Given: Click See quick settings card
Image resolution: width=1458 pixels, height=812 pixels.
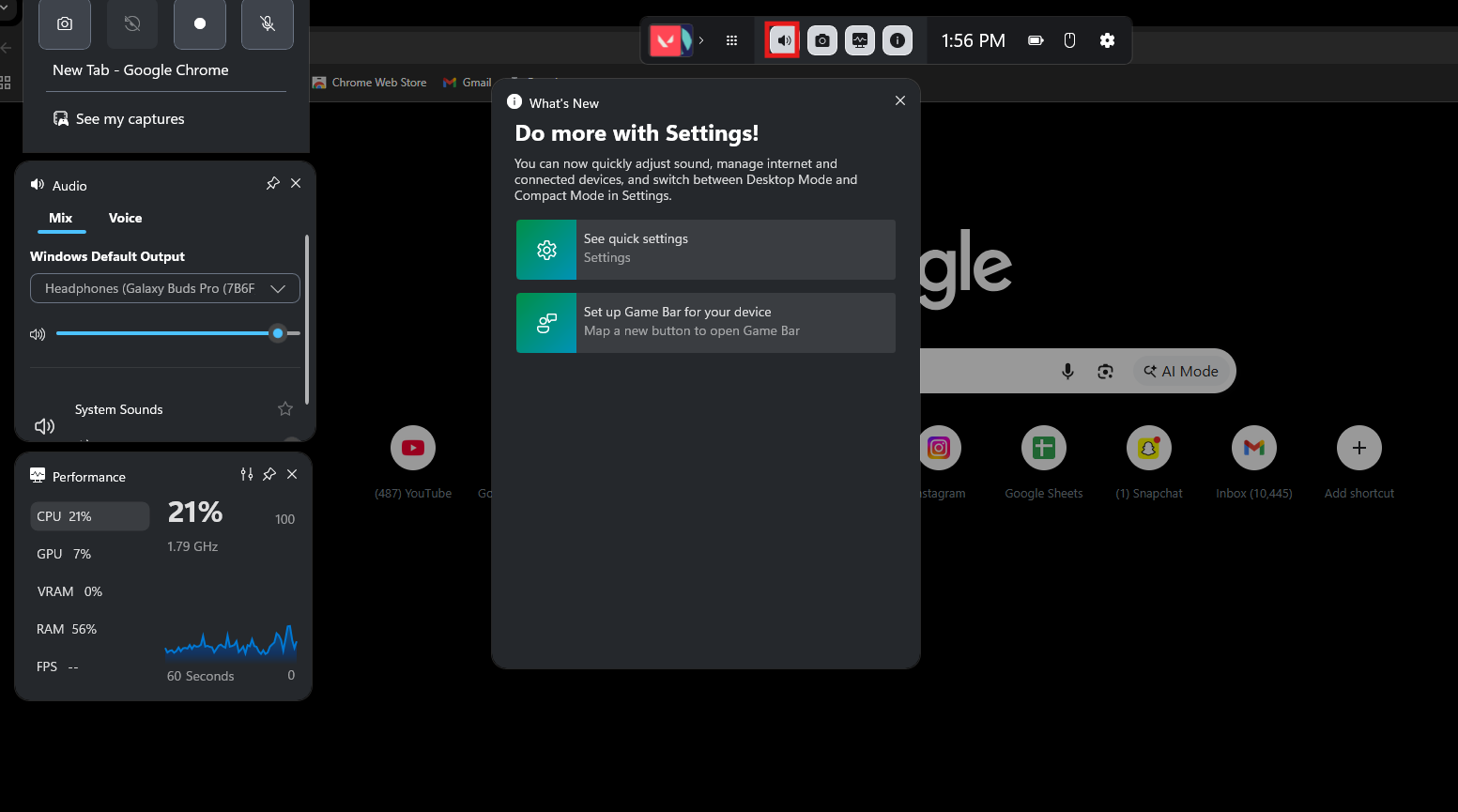Looking at the screenshot, I should [x=705, y=250].
